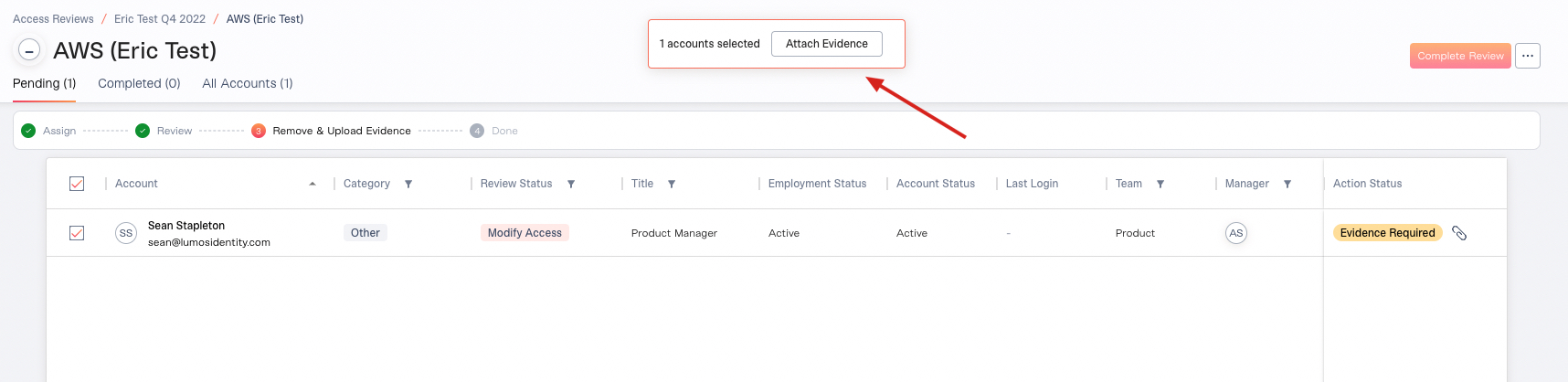
Task: Click the 1 accounts selected text
Action: click(710, 44)
